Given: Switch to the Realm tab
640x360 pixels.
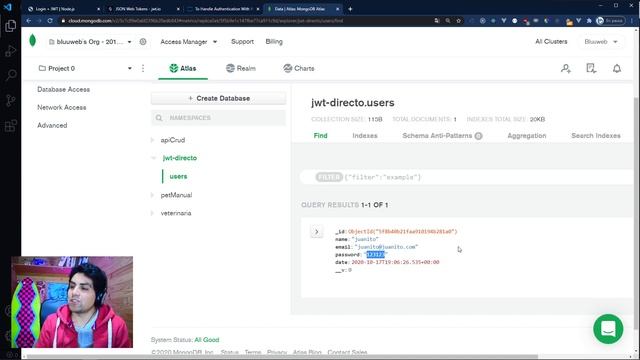Looking at the screenshot, I should (241, 68).
